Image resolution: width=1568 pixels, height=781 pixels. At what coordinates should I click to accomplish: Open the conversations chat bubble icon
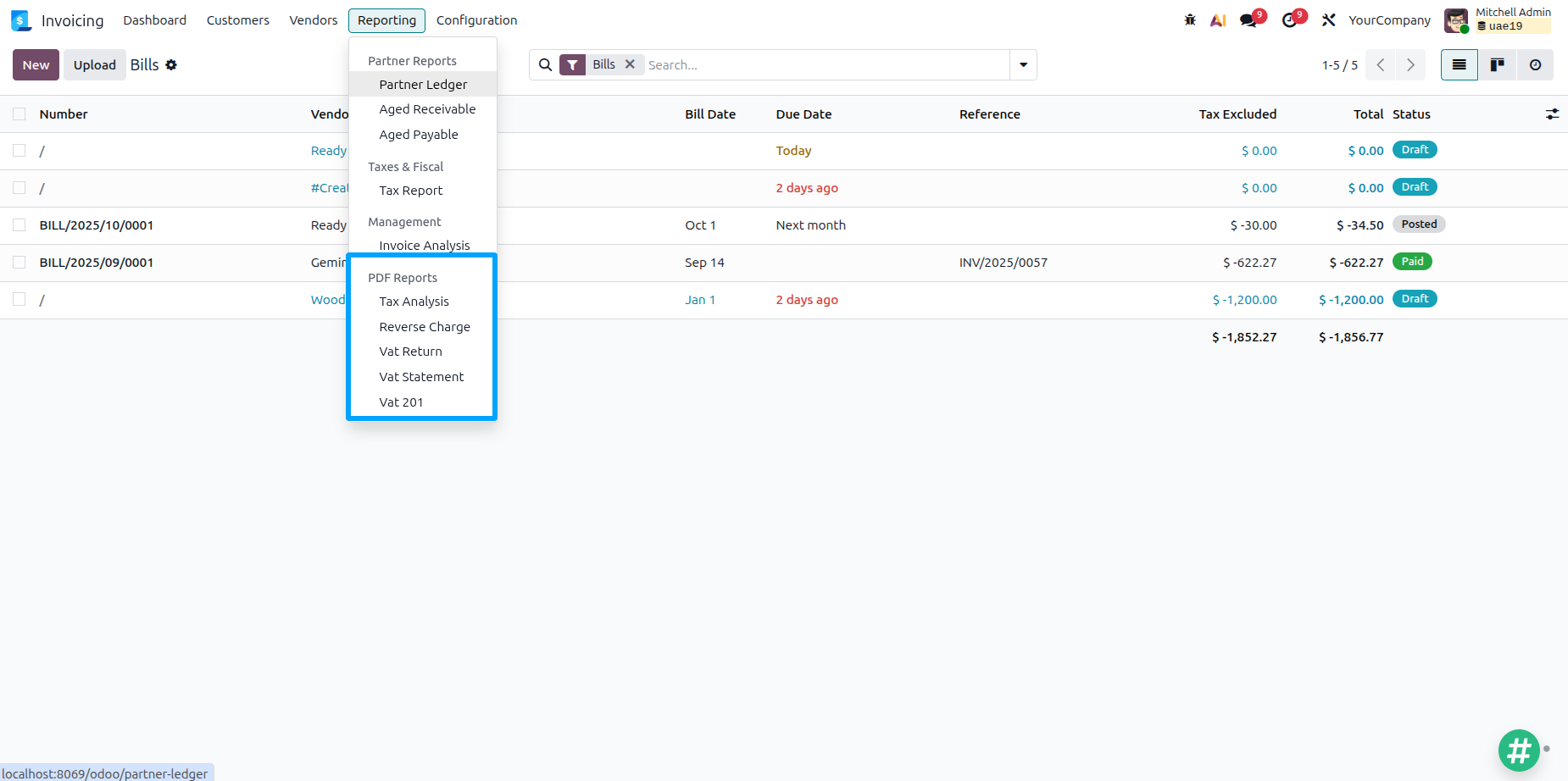1248,20
